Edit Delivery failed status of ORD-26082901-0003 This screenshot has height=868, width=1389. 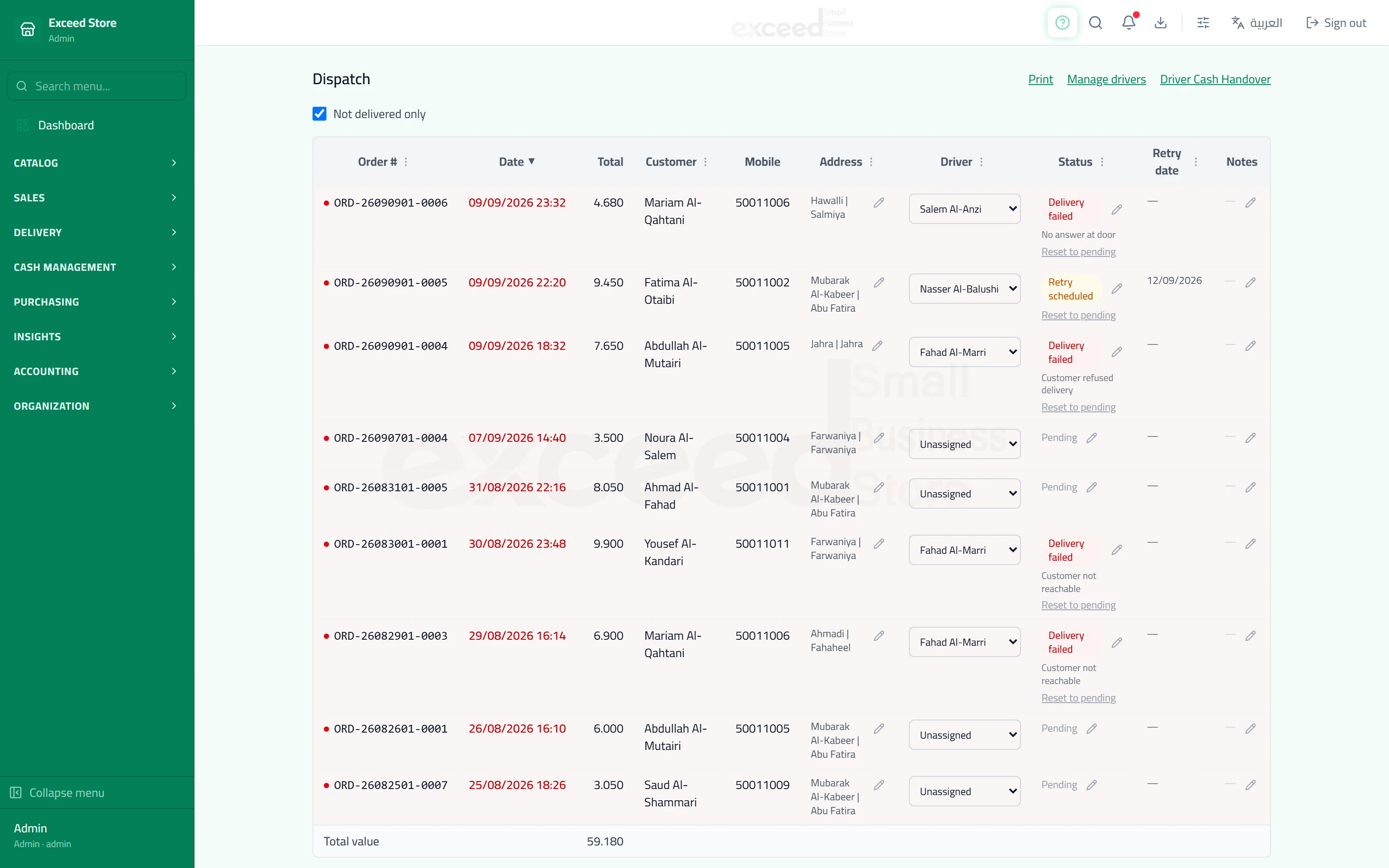pyautogui.click(x=1116, y=642)
